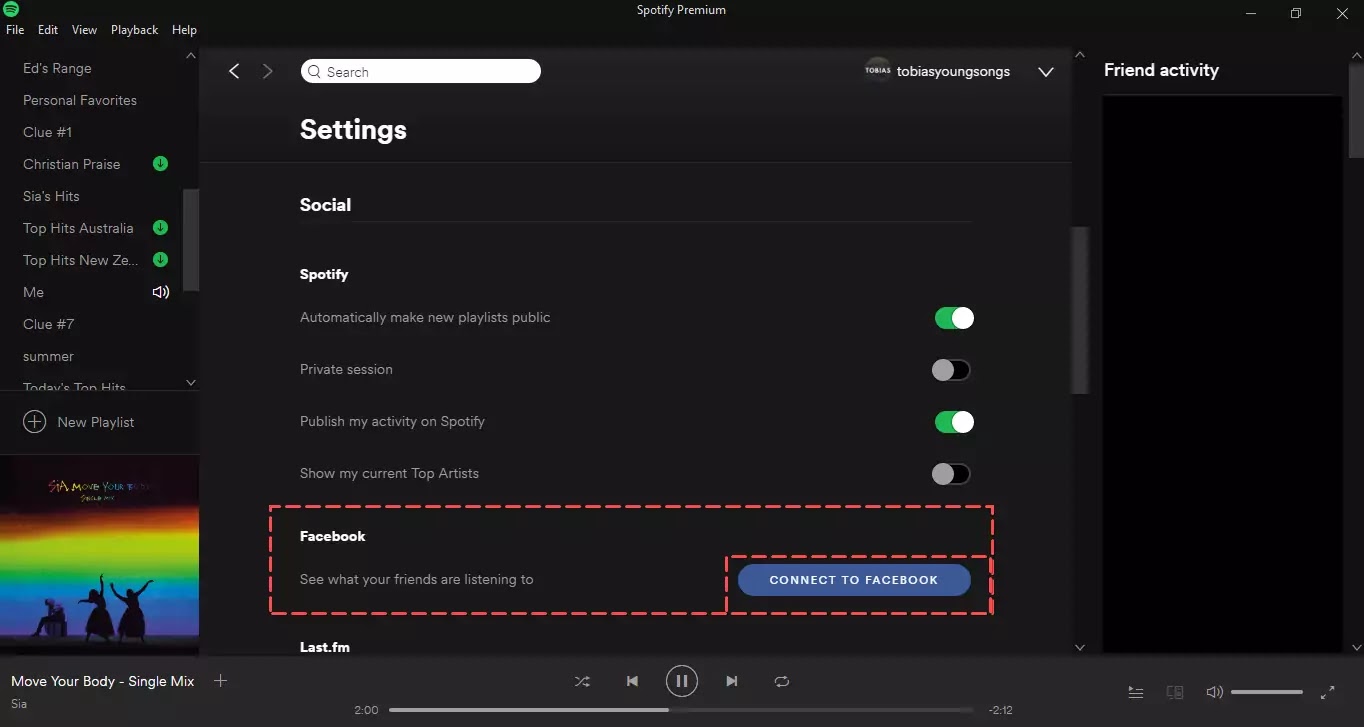Open the Christian Praise playlist
The image size is (1364, 727).
71,164
